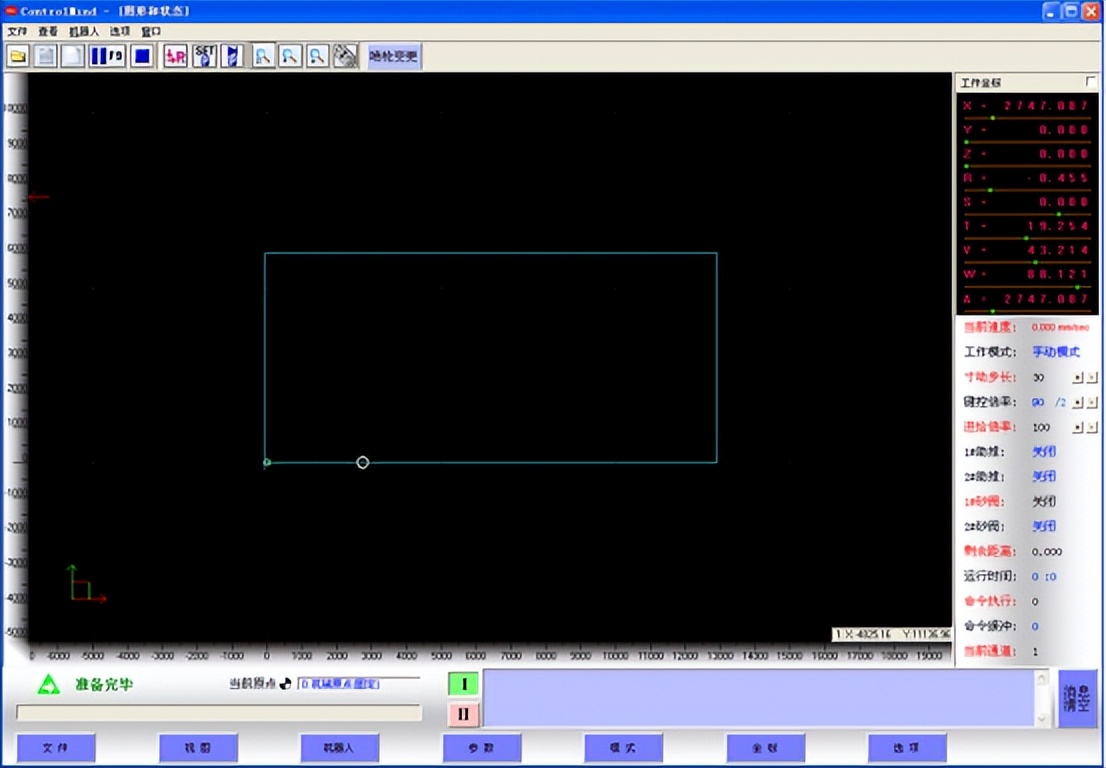Click the SET toolbar icon
Screen dimensions: 1106x768
tap(204, 56)
